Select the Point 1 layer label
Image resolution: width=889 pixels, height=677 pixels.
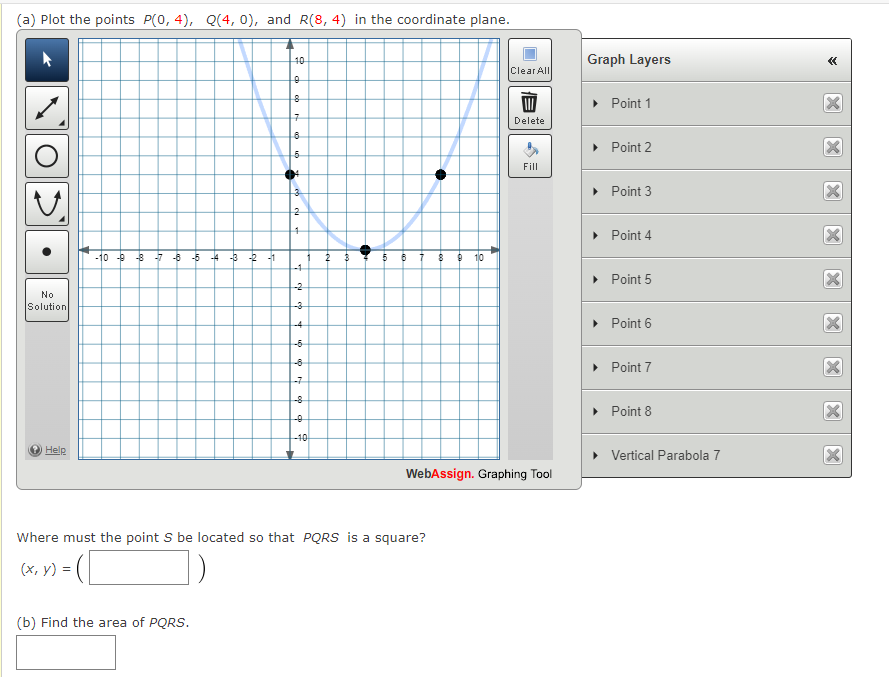(x=631, y=103)
